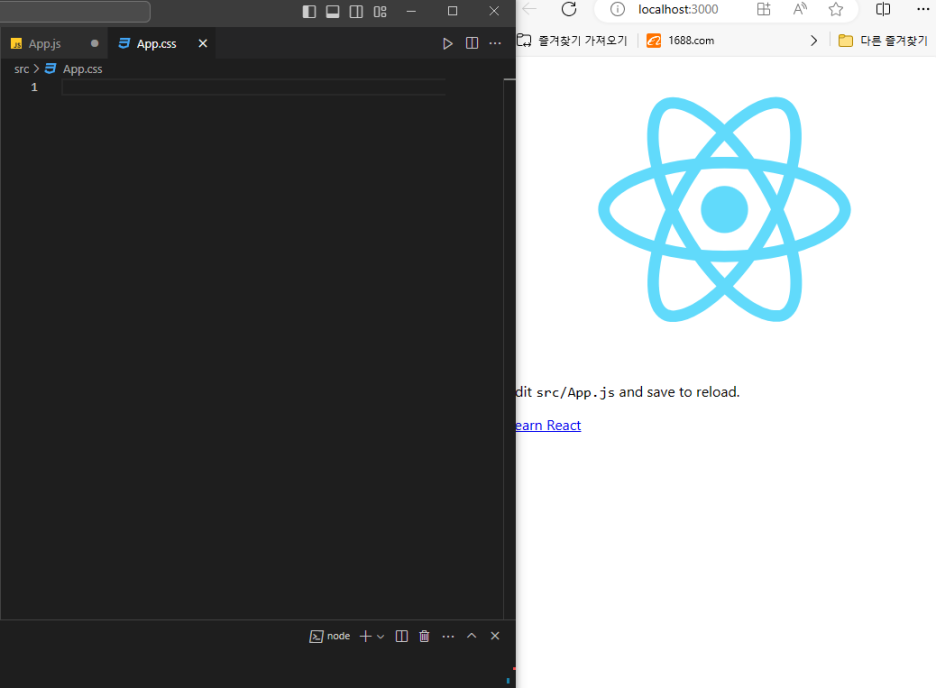This screenshot has width=936, height=688.
Task: Select the App.css editor tab
Action: pos(156,44)
